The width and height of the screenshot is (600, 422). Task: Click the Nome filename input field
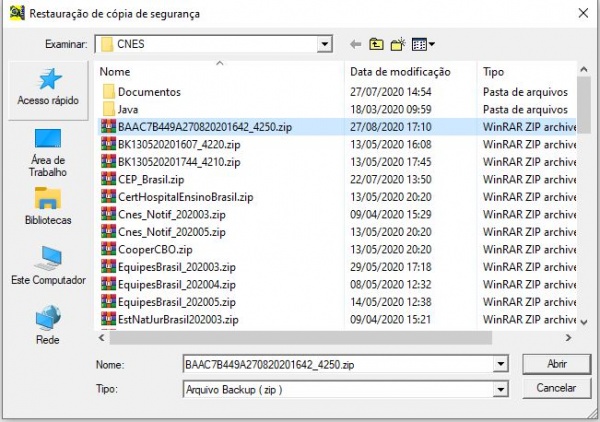click(339, 364)
